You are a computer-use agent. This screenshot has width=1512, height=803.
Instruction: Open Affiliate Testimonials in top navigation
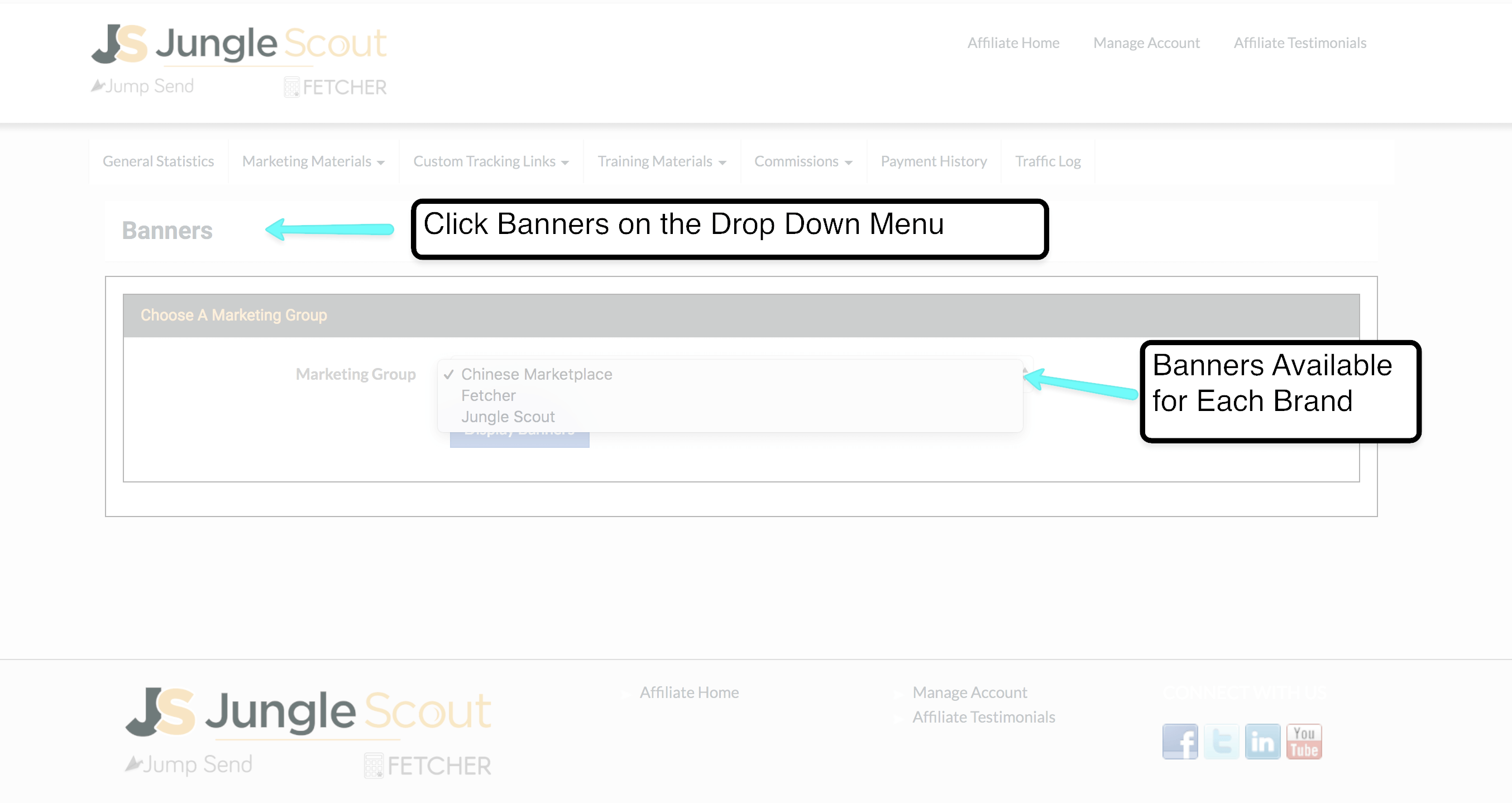tap(1300, 43)
